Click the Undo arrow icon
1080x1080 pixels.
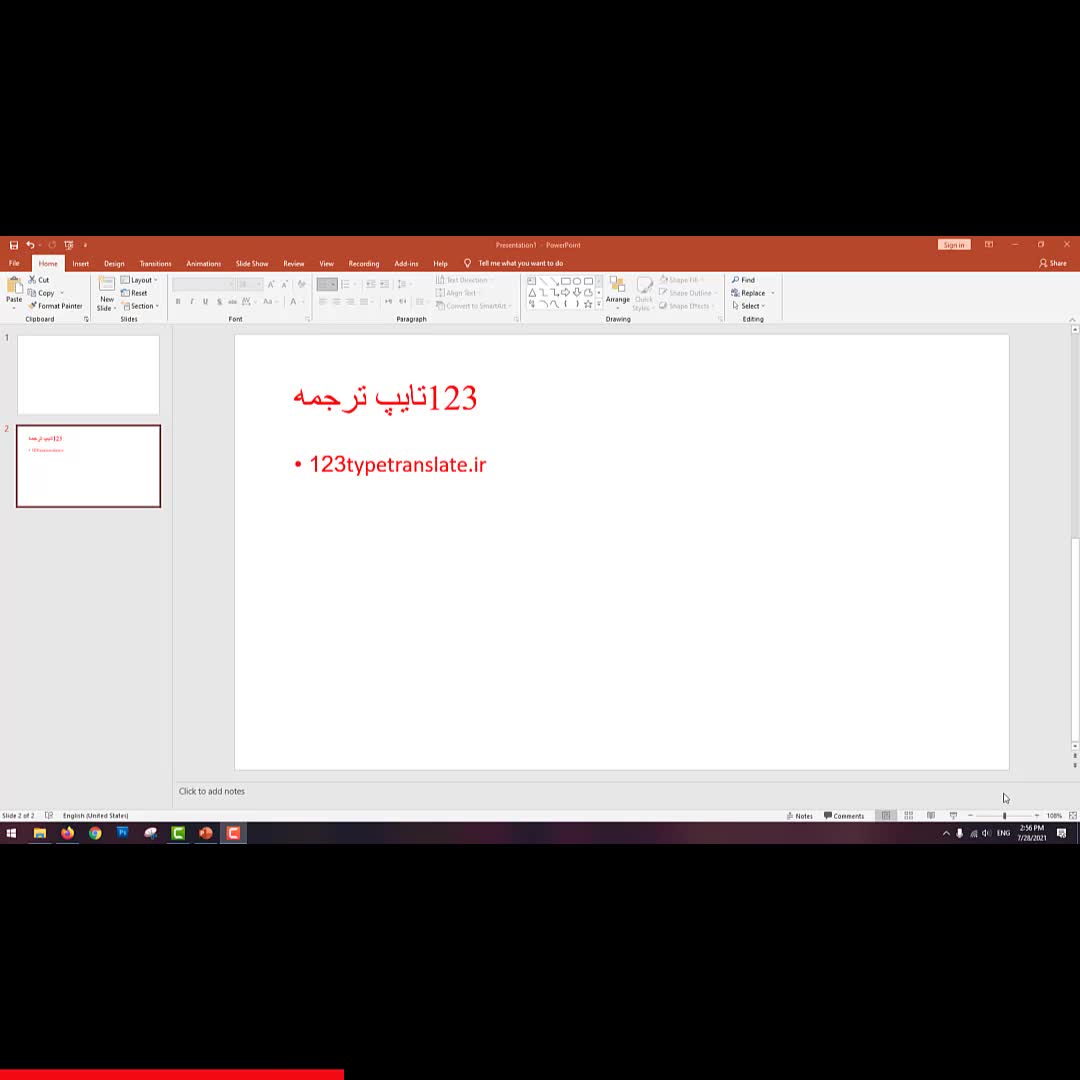[x=30, y=245]
